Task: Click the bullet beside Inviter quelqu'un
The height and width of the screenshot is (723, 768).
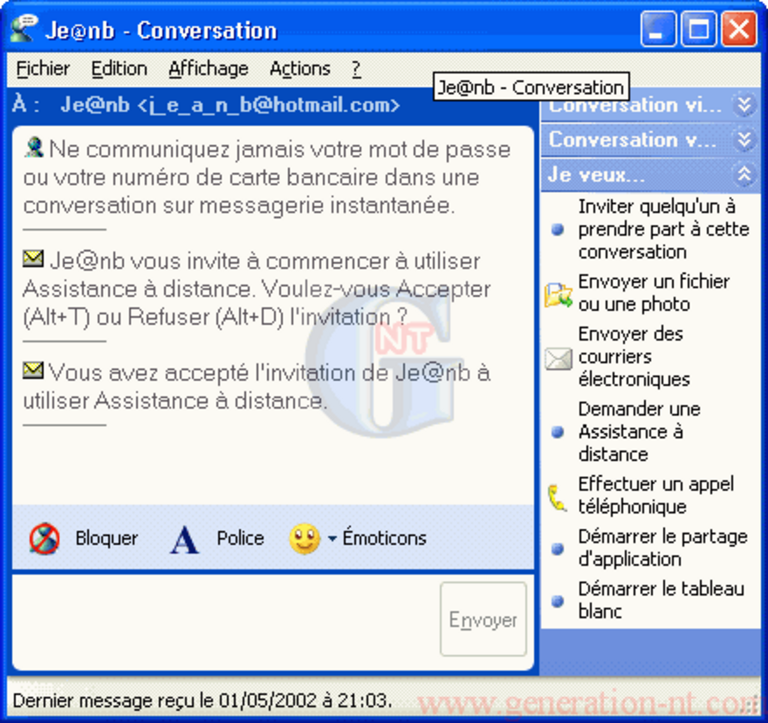Action: point(557,229)
